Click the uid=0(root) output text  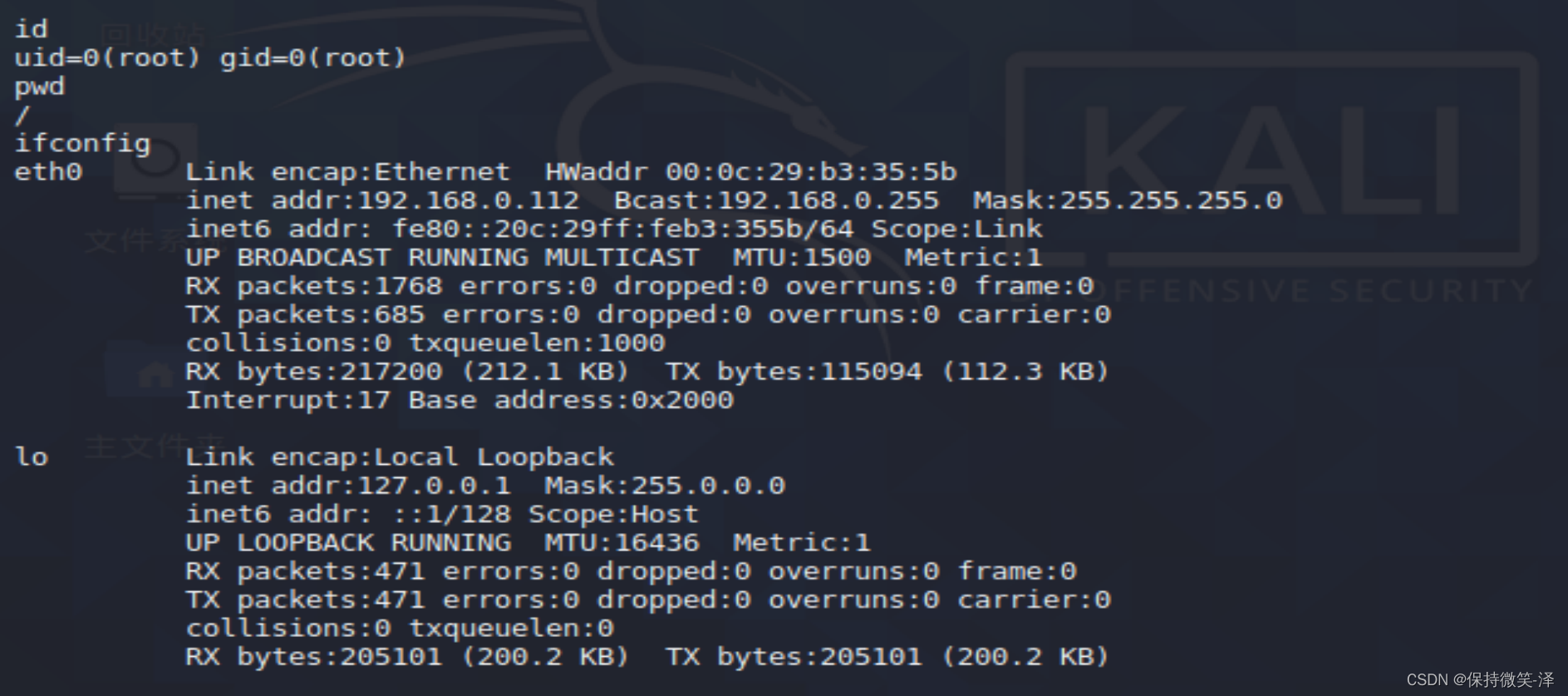tap(107, 57)
